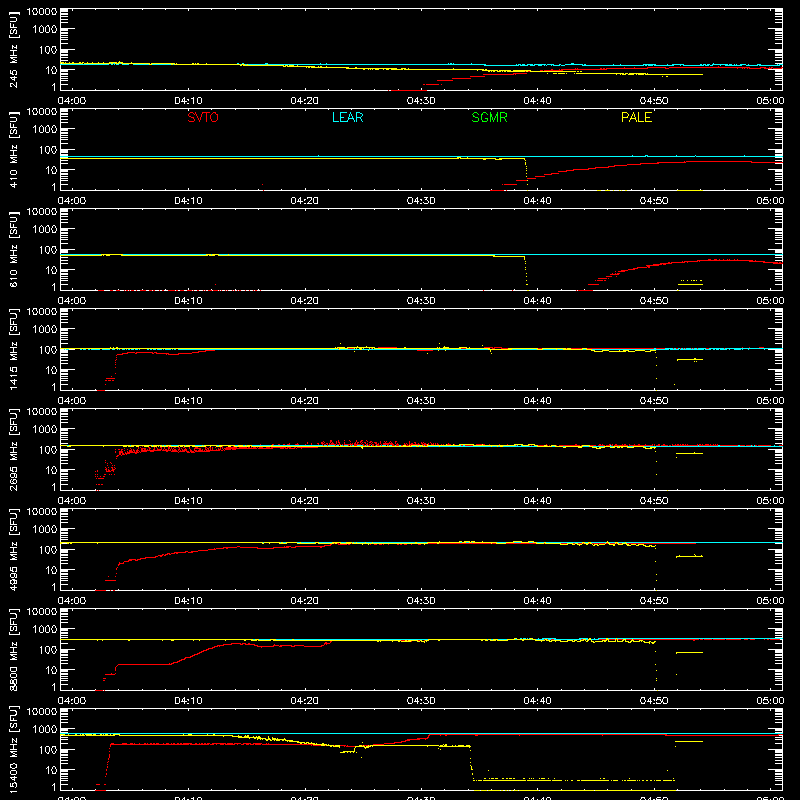Select the 1415 MHz [SFU] axis label
The width and height of the screenshot is (800, 800).
tap(13, 349)
